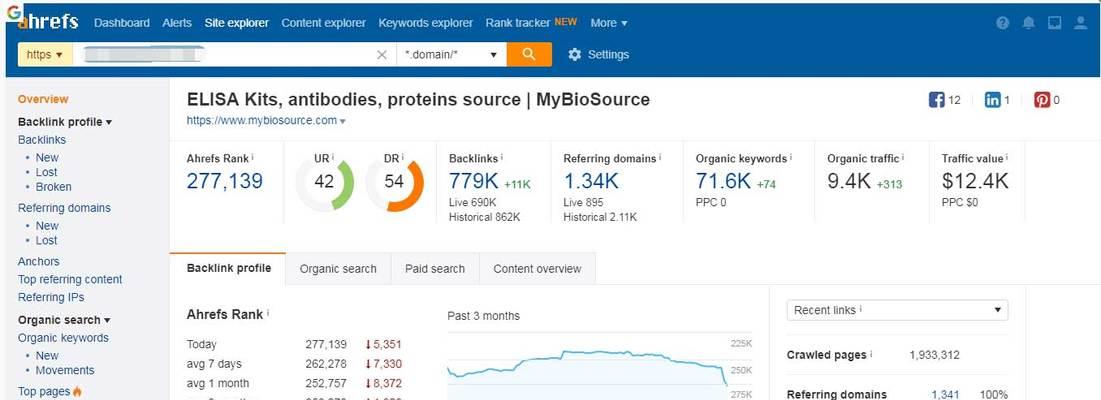Click the 1,933,312 crawled pages value
1101x400 pixels.
[x=934, y=355]
